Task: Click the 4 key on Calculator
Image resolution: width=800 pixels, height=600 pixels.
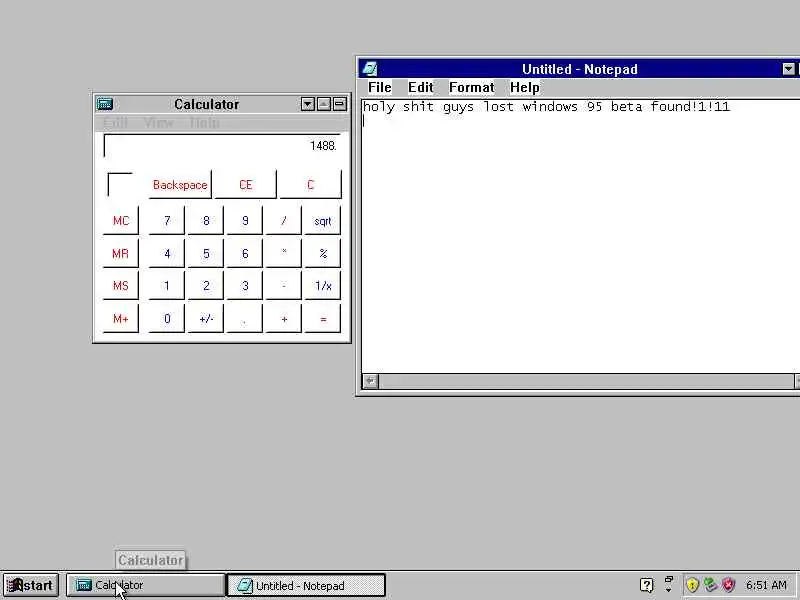Action: [x=167, y=254]
